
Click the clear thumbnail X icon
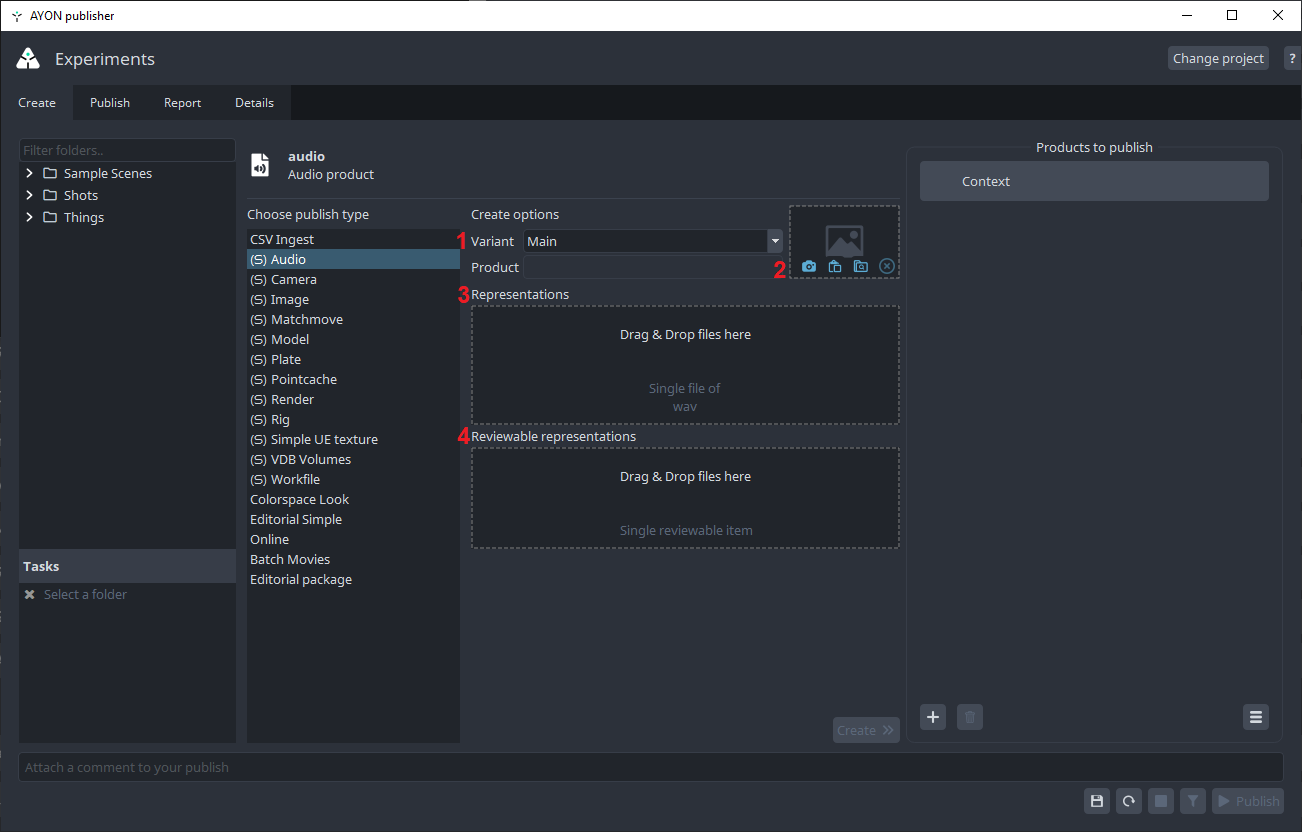click(887, 267)
